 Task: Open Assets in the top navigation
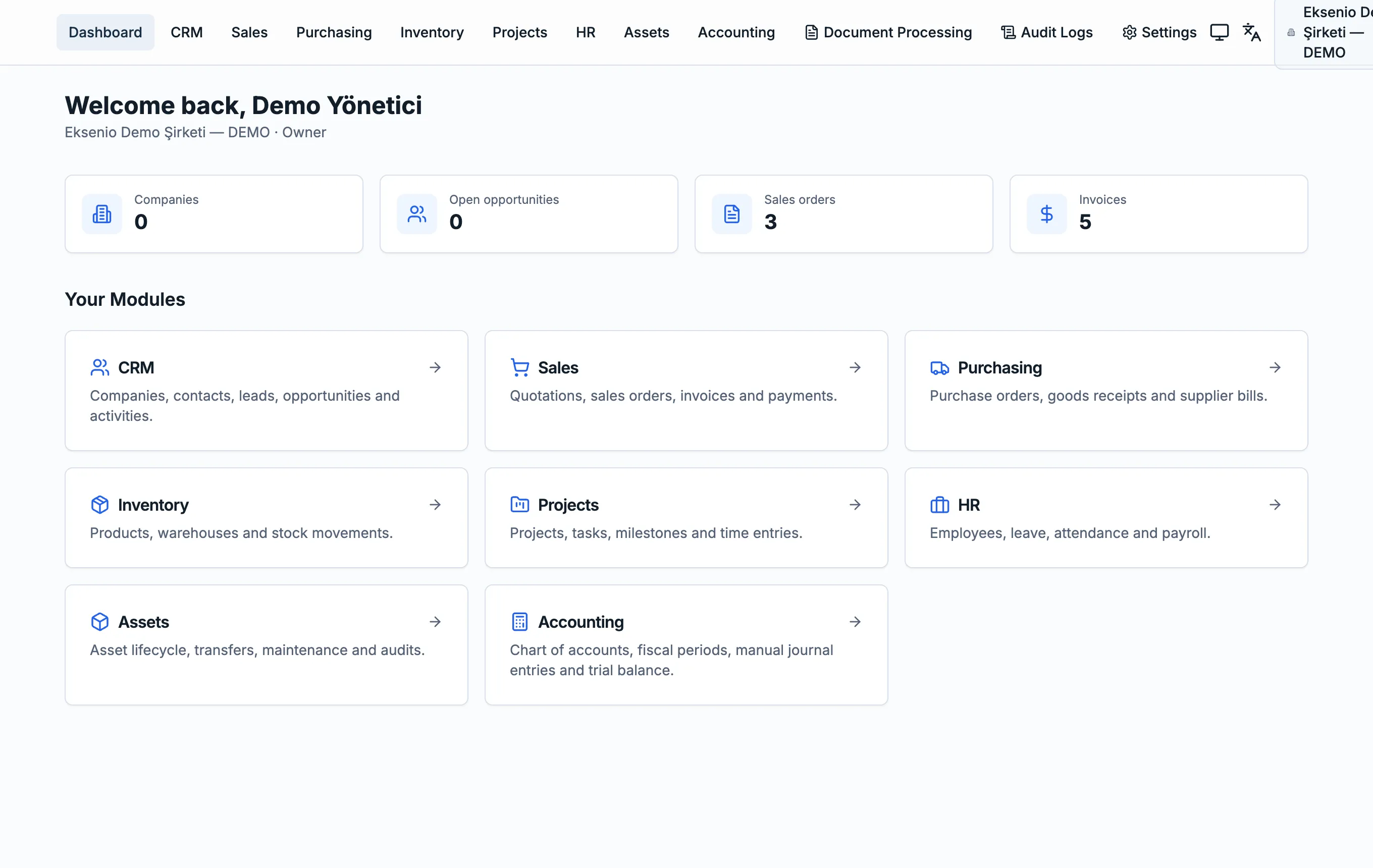coord(646,32)
